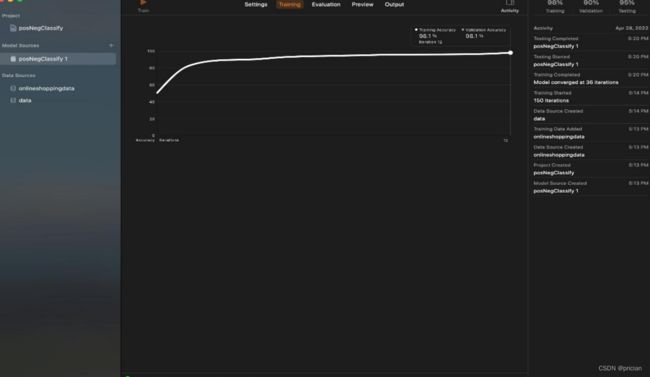Click 'Model converged at 36 iterations' entry

click(590, 79)
